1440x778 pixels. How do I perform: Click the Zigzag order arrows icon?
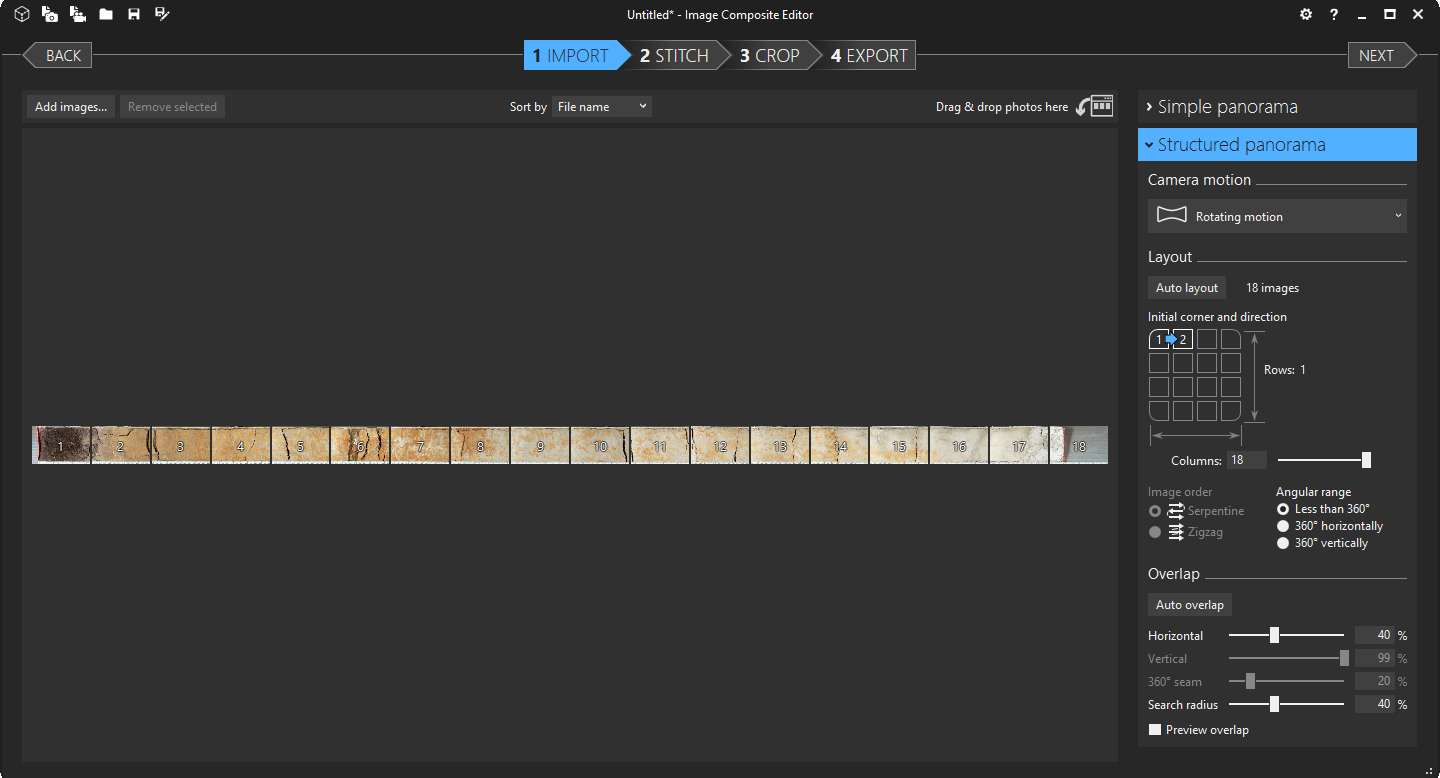tap(1176, 532)
